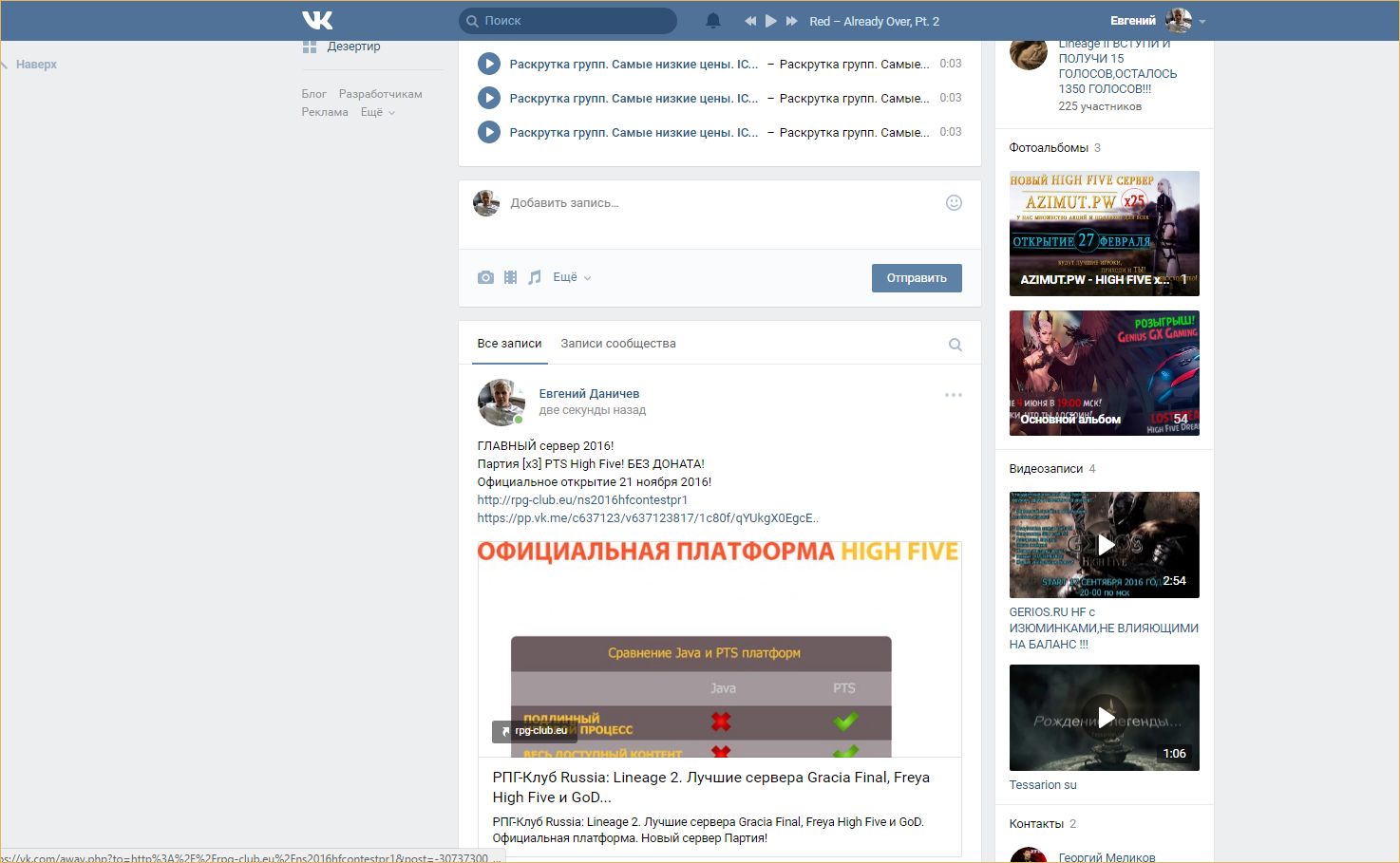The width and height of the screenshot is (1400, 863).
Task: Open the Разработчикам footer link
Action: tap(380, 94)
